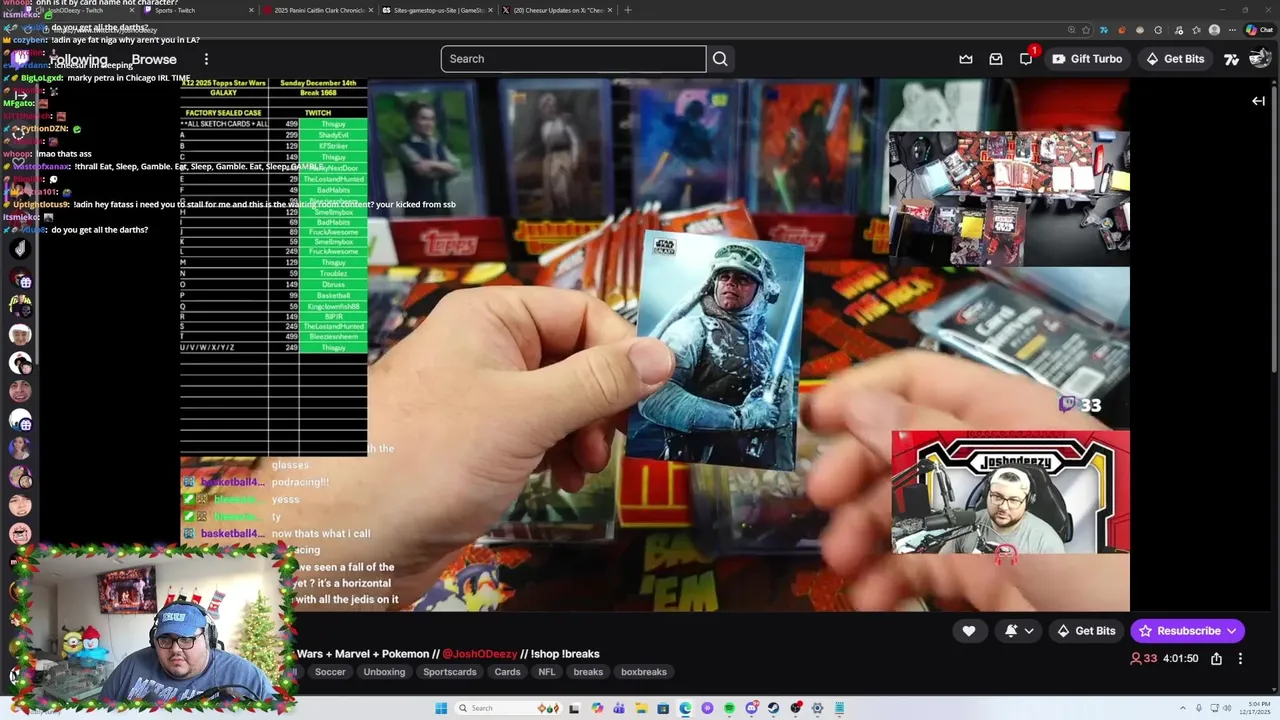Open Microsoft Teams taskbar icon

619,708
